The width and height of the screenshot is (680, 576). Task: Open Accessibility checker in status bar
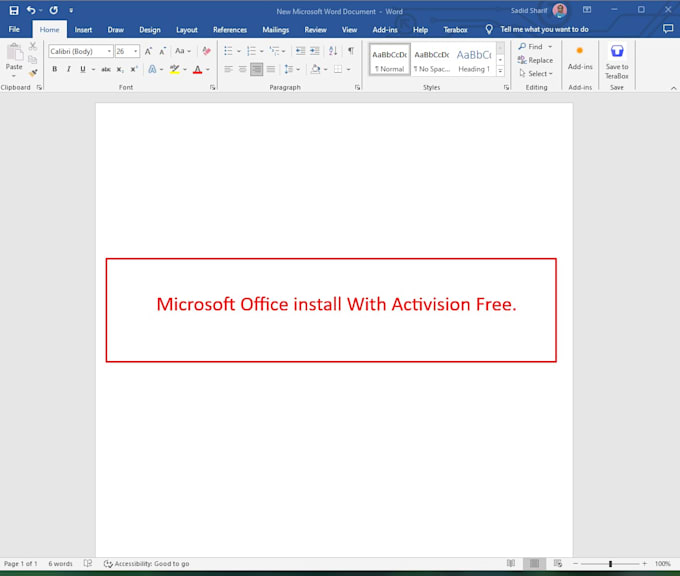[x=147, y=563]
